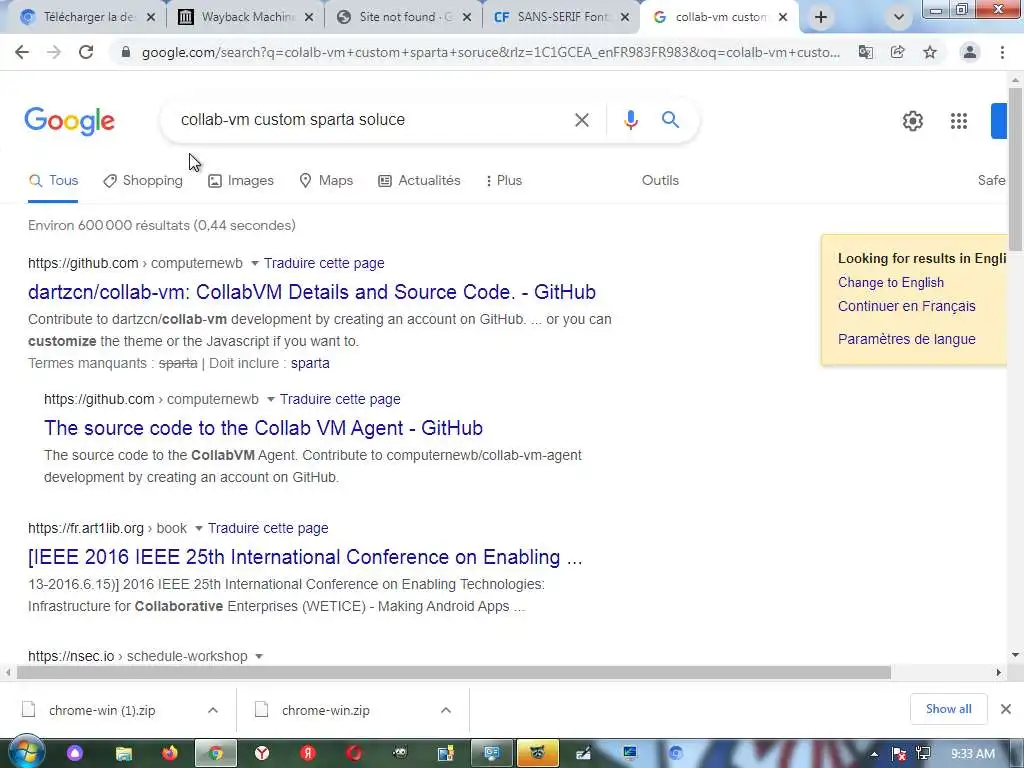Open the tab search dropdown
This screenshot has width=1024, height=768.
(x=899, y=18)
